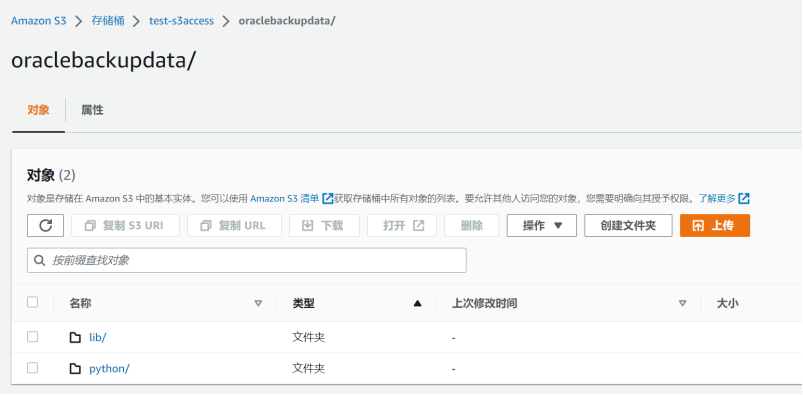The width and height of the screenshot is (803, 395).
Task: Switch to the 属性 tab
Action: coord(92,110)
